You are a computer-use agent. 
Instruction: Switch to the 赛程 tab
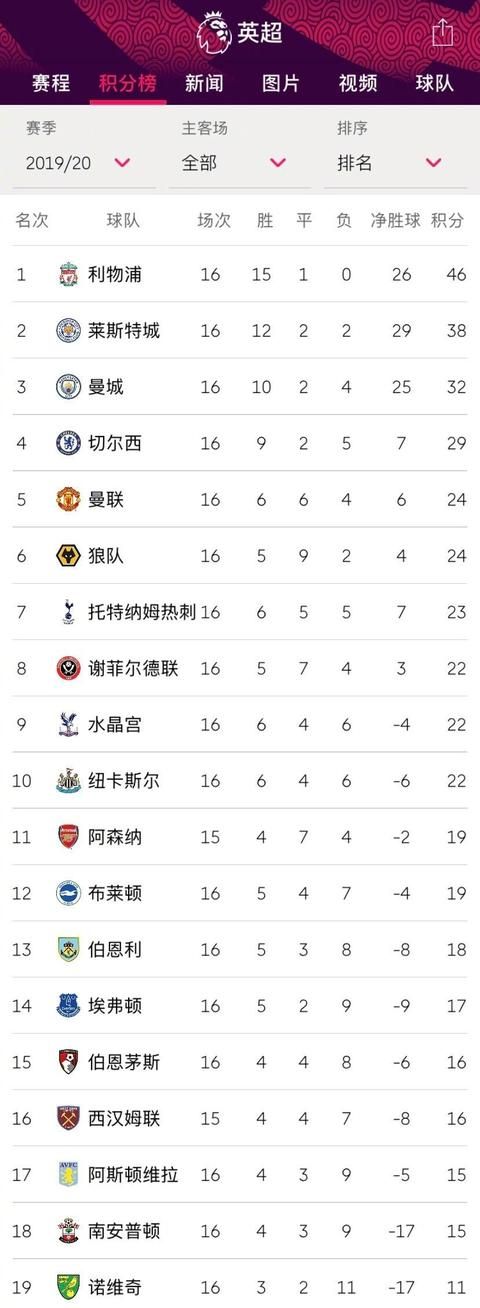51,83
